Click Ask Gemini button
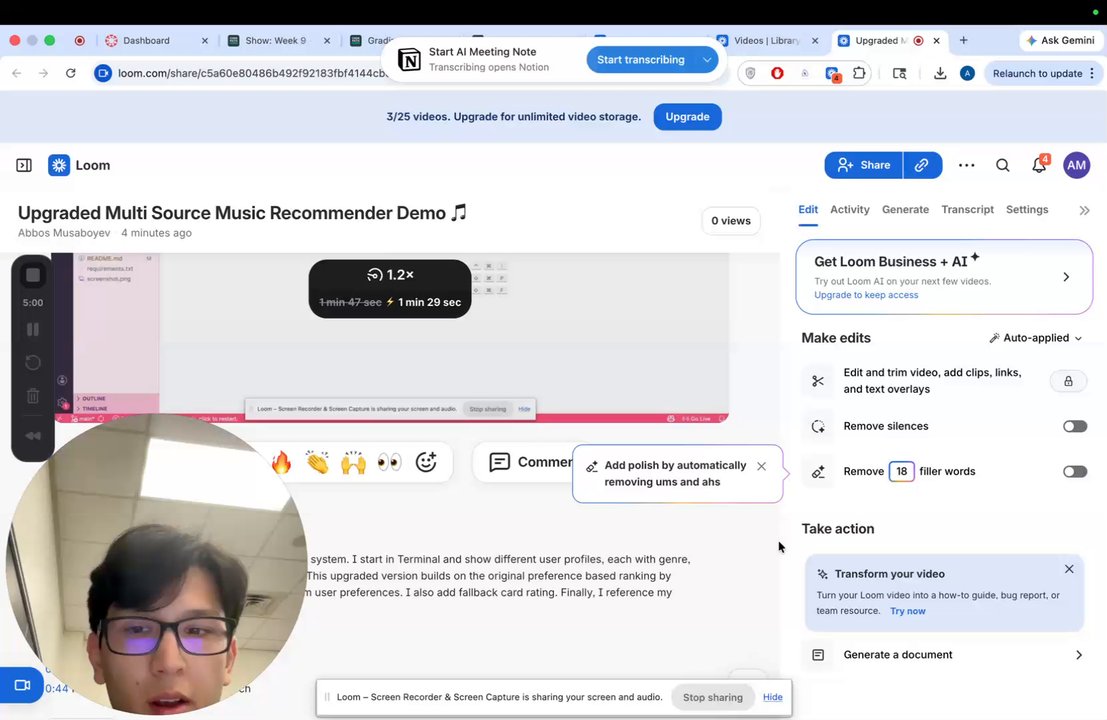1107x720 pixels. pos(1061,41)
